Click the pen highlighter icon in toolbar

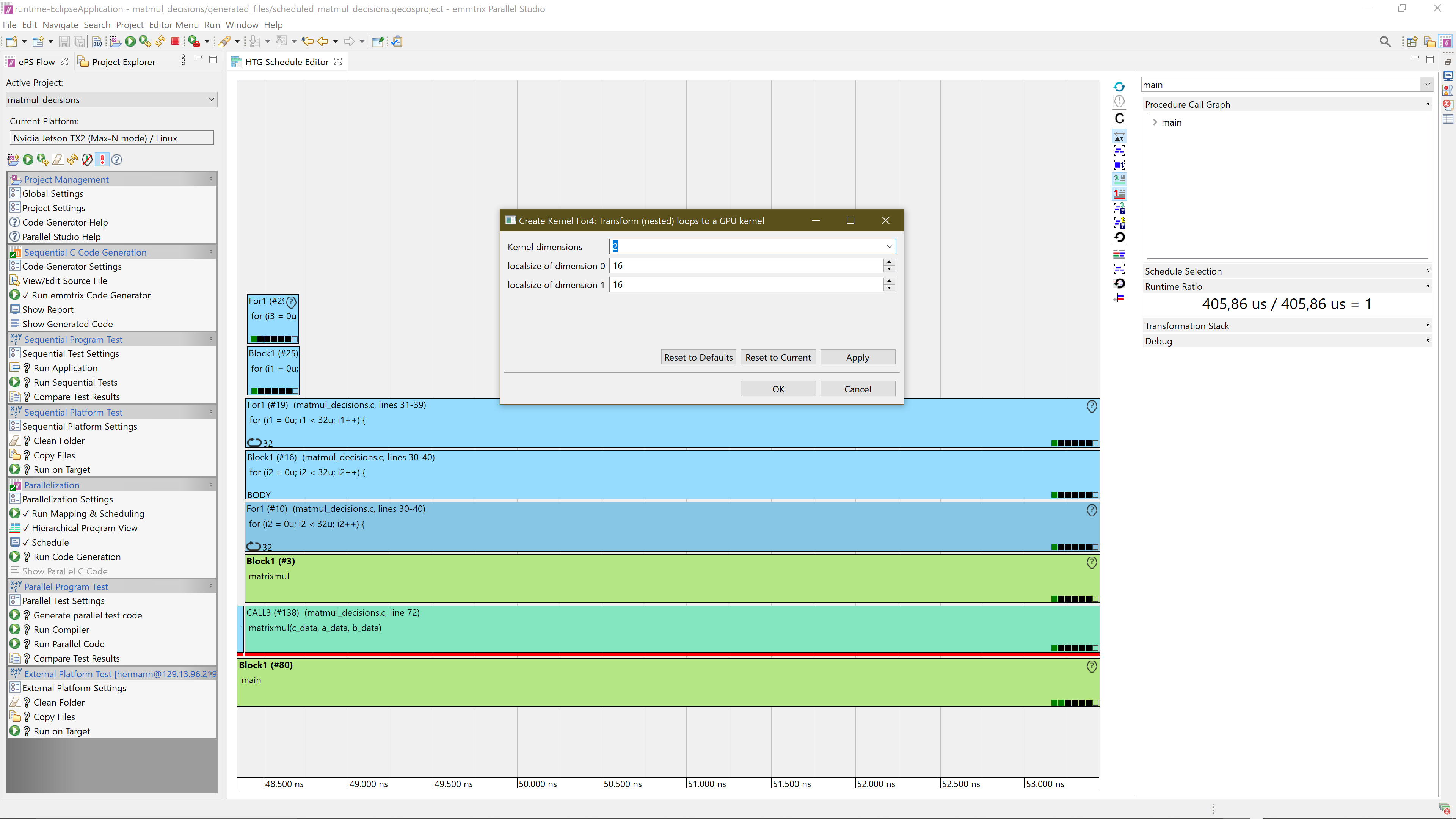pos(225,41)
